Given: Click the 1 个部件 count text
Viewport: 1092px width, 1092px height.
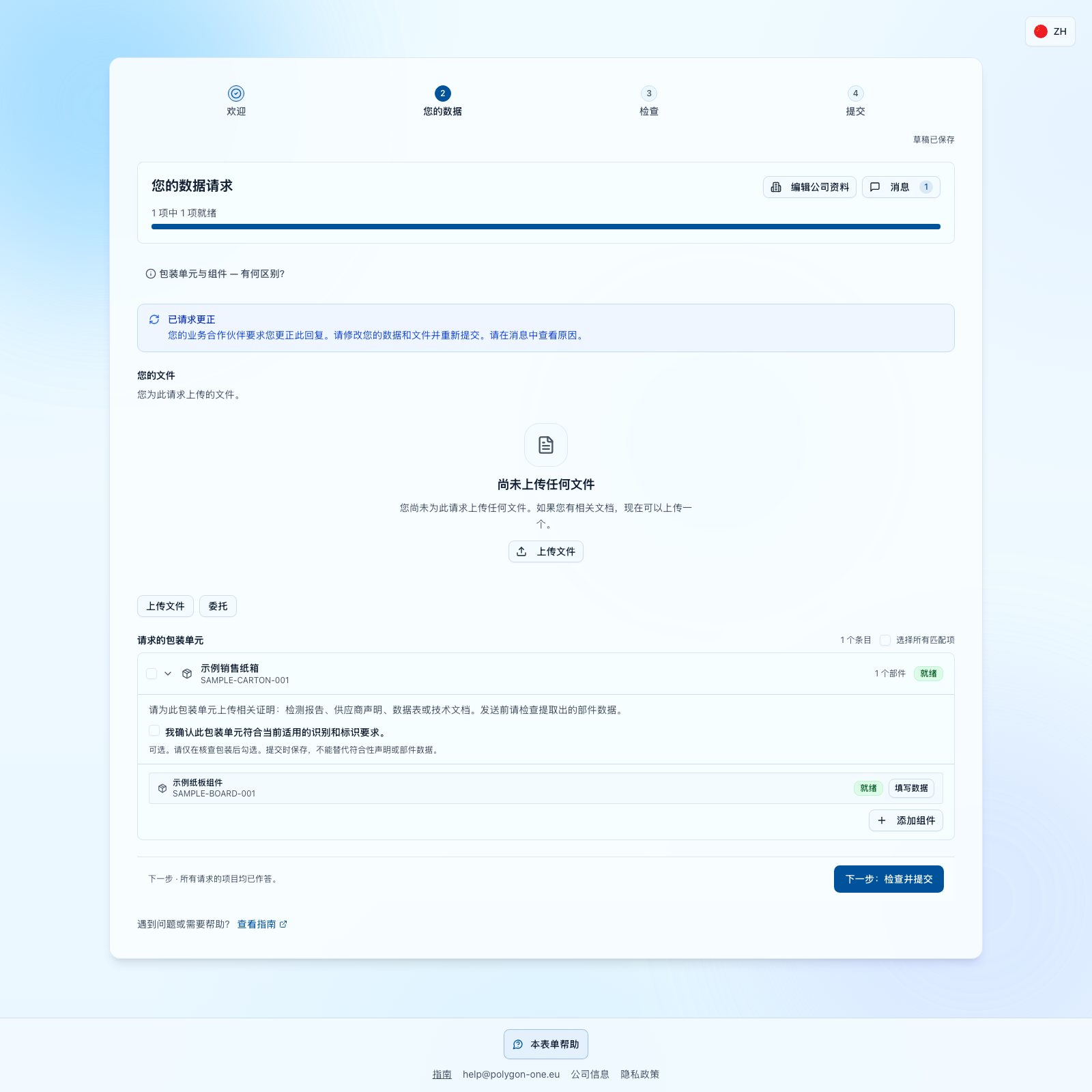Looking at the screenshot, I should (890, 674).
